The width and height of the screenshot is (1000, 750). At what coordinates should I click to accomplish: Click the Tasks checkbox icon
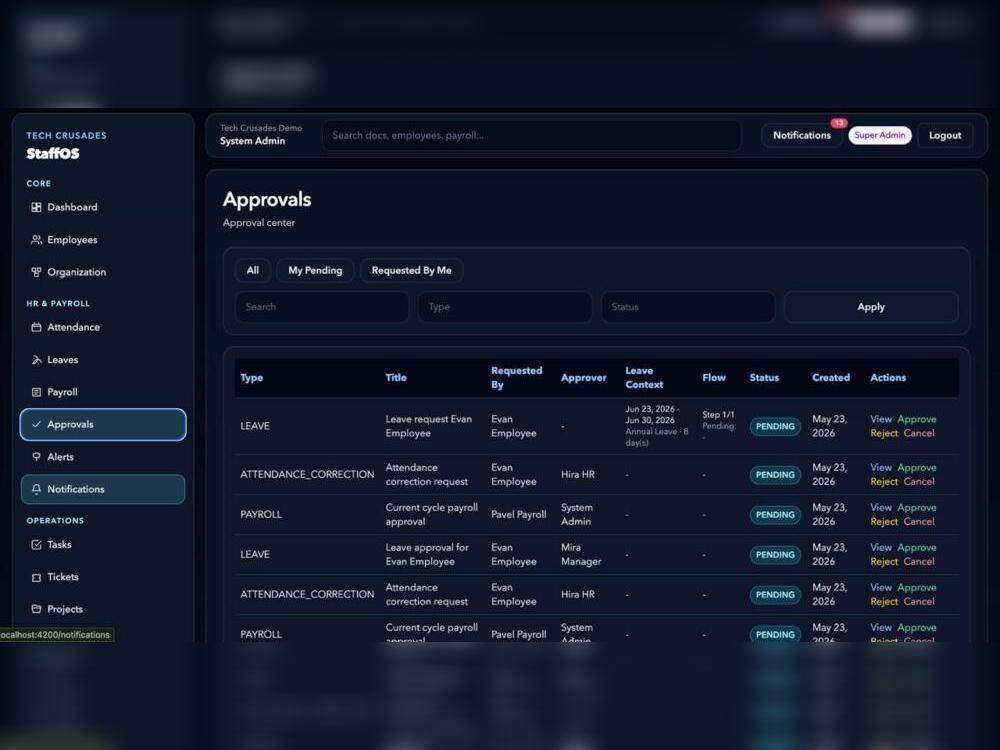pos(36,545)
